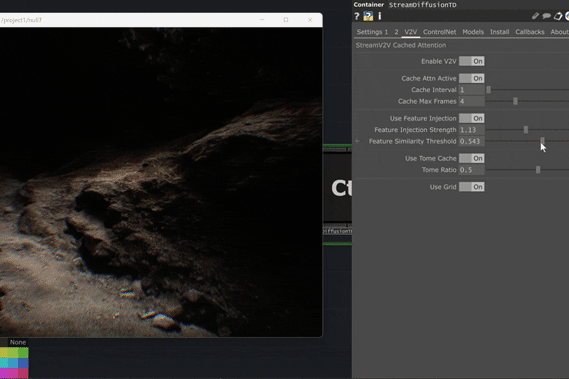Click the Feature Injection Strength slider handle
This screenshot has width=569, height=379.
point(526,130)
